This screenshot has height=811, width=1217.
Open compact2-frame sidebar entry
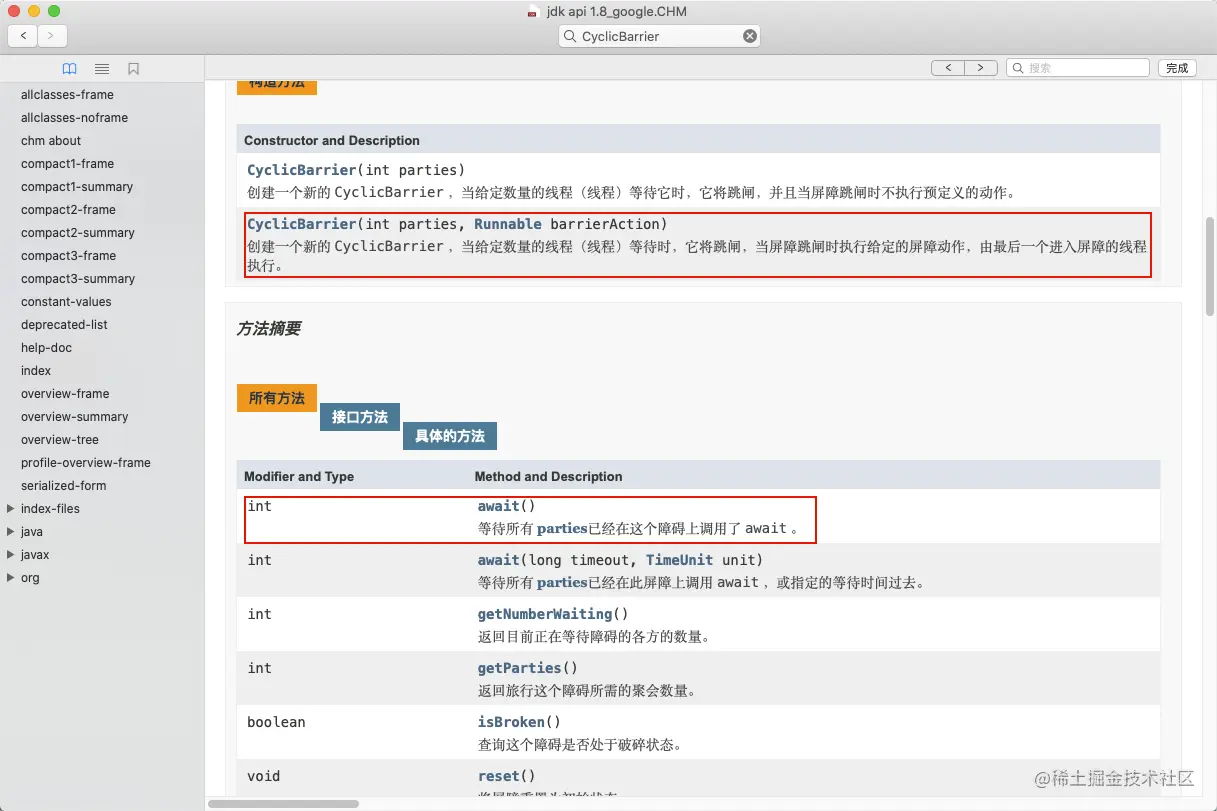coord(68,210)
